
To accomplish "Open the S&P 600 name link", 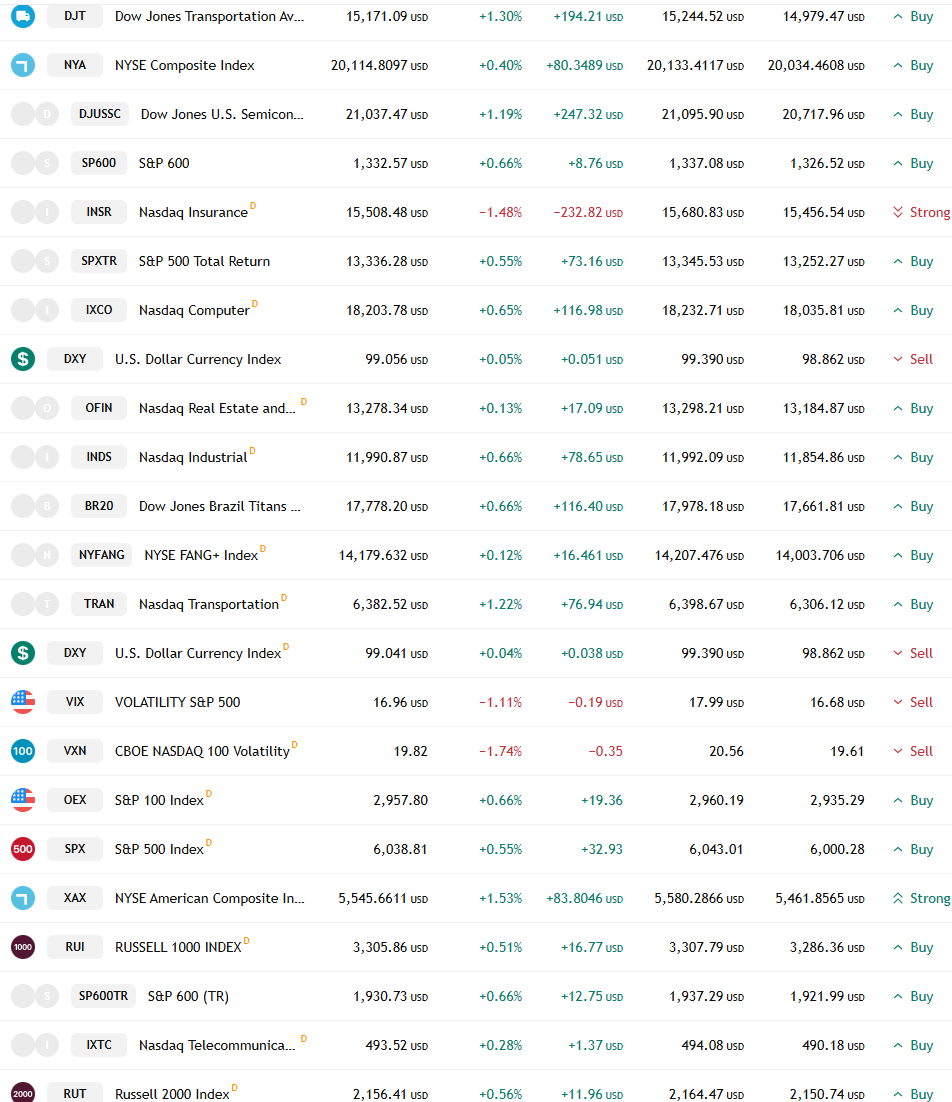I will [164, 163].
